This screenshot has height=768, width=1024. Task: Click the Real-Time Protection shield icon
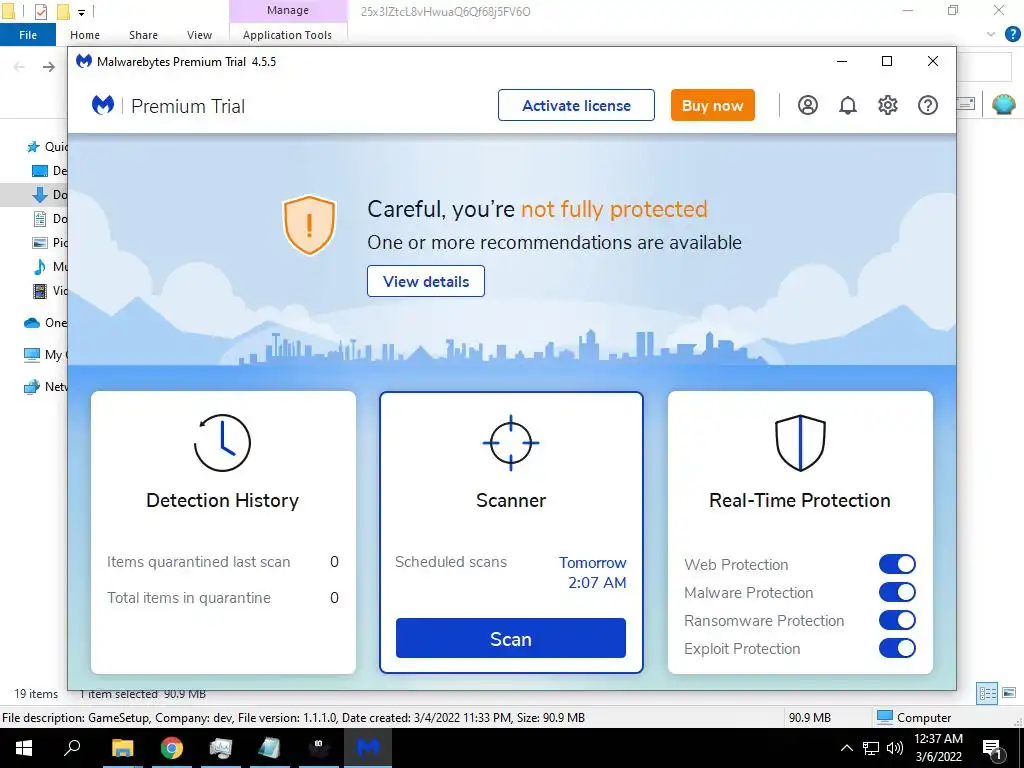pyautogui.click(x=800, y=443)
